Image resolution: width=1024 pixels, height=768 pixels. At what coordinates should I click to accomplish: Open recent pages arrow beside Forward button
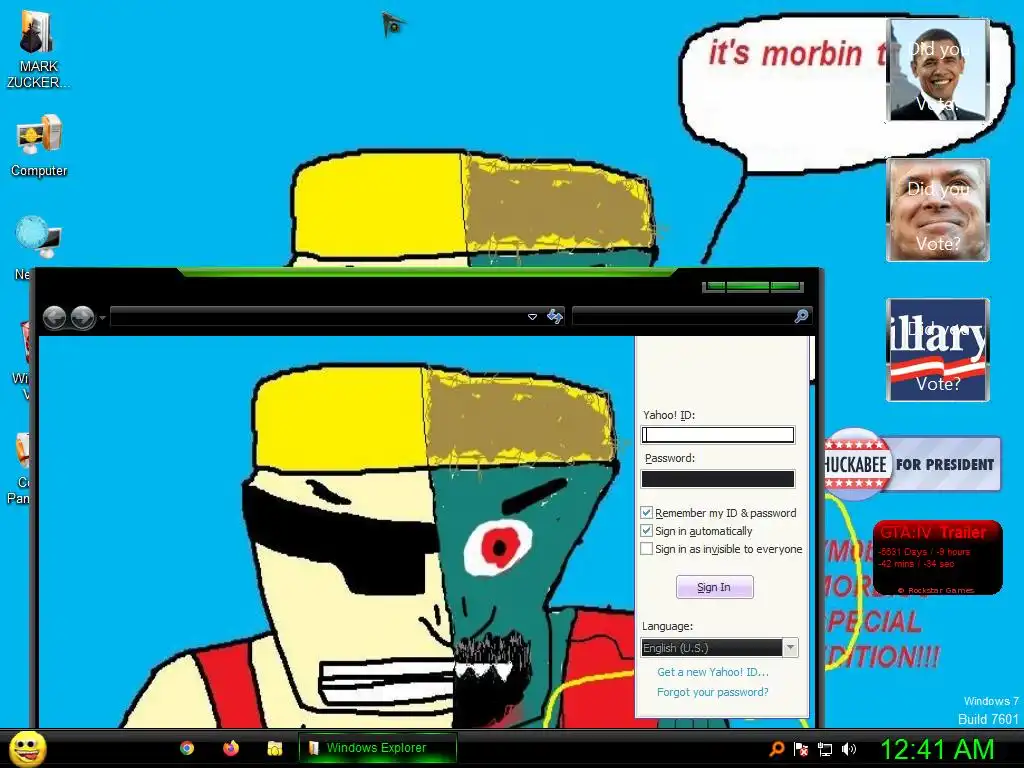[x=103, y=318]
